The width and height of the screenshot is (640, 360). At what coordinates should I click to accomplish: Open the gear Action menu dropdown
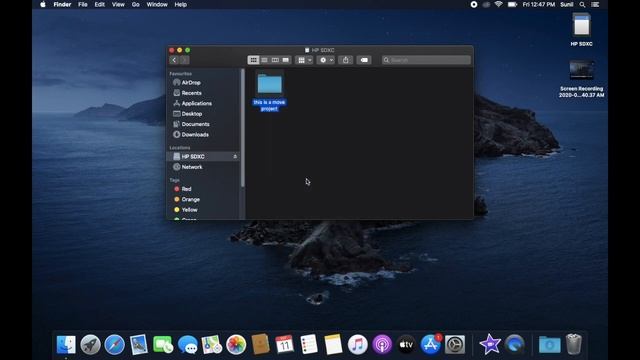pyautogui.click(x=326, y=60)
